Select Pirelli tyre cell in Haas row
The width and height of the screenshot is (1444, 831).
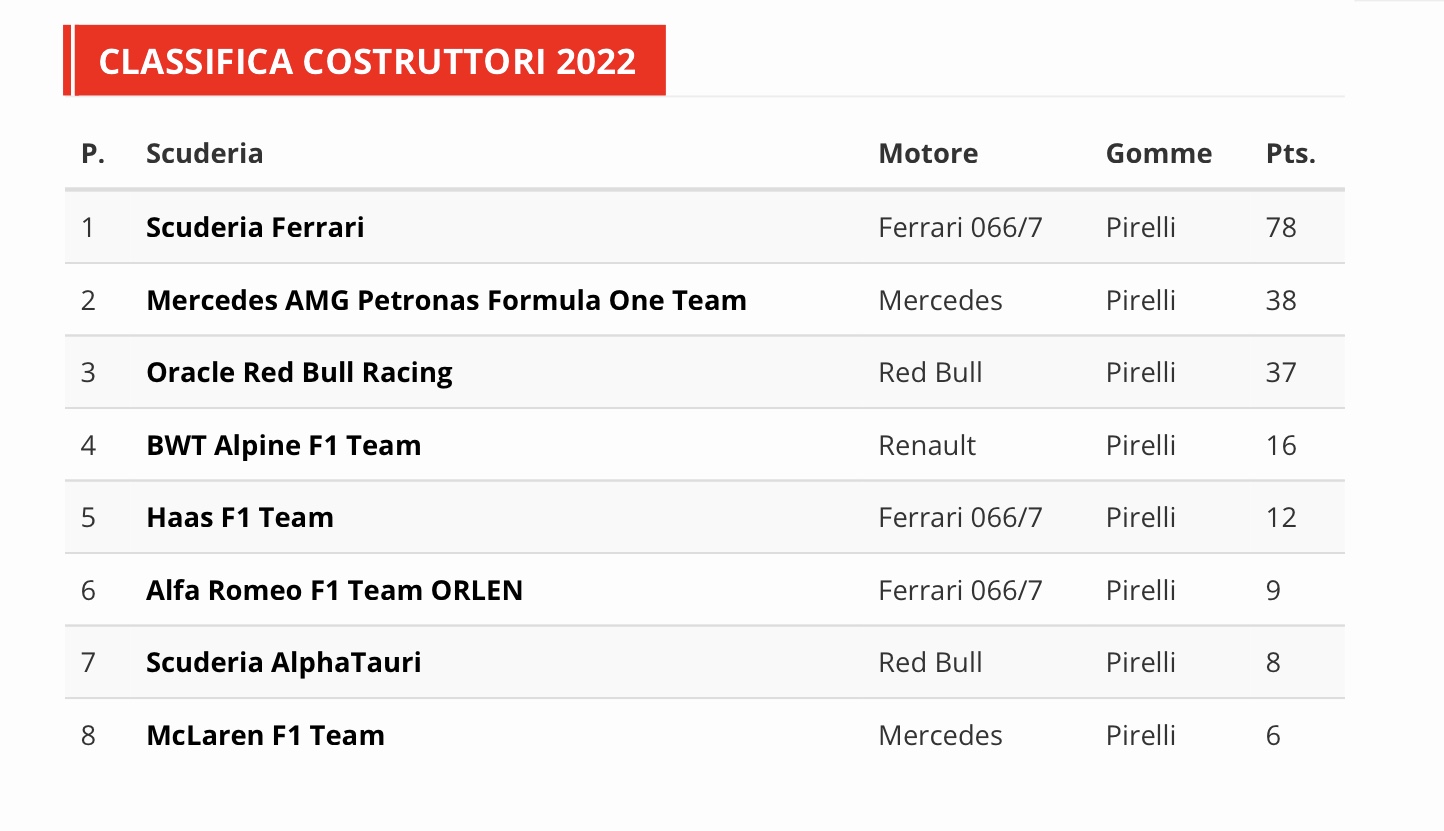[x=1140, y=517]
